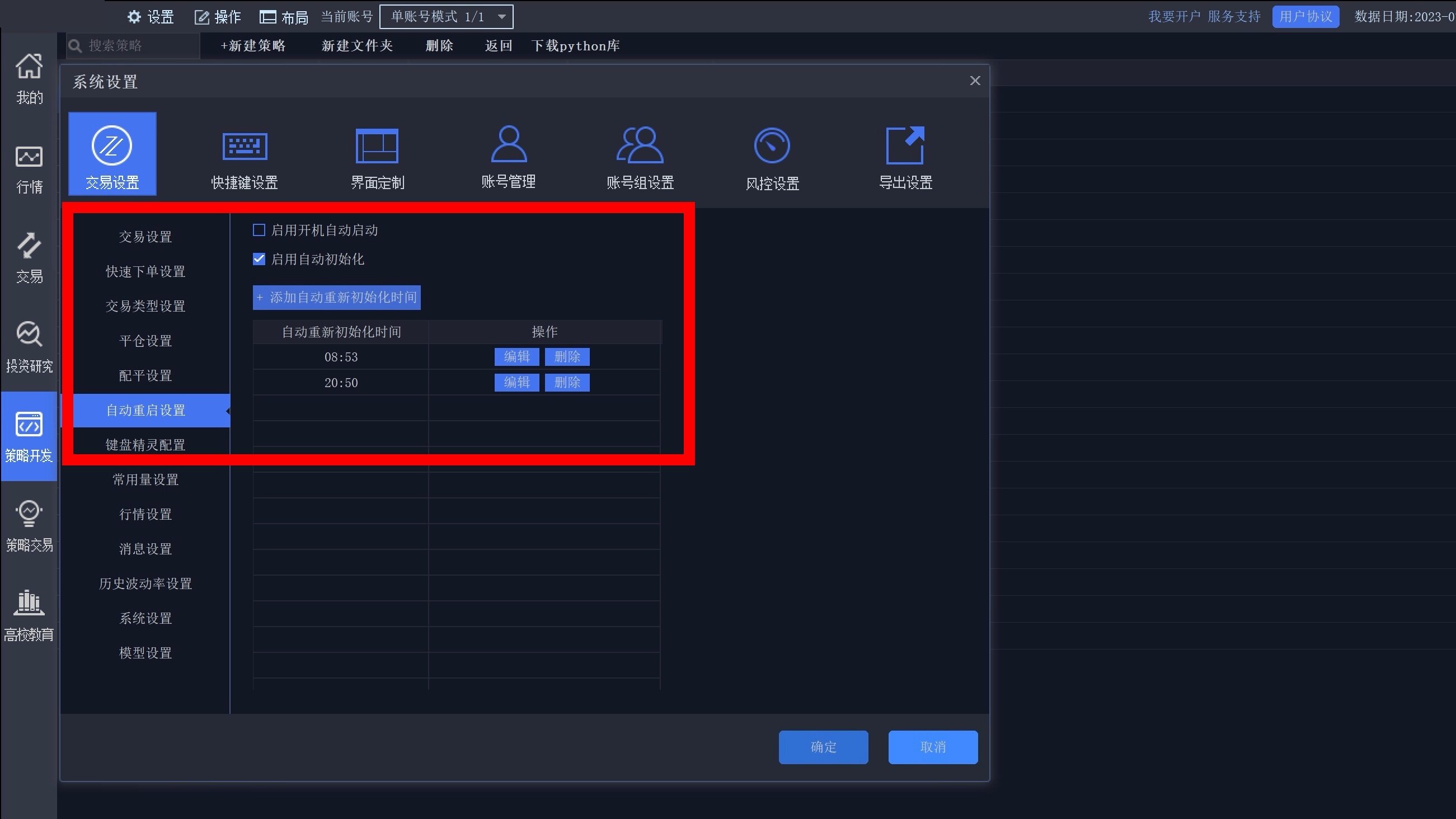Screen dimensions: 1456x819
Task: Uncheck 启用自动初始化 checkbox
Action: click(x=259, y=259)
